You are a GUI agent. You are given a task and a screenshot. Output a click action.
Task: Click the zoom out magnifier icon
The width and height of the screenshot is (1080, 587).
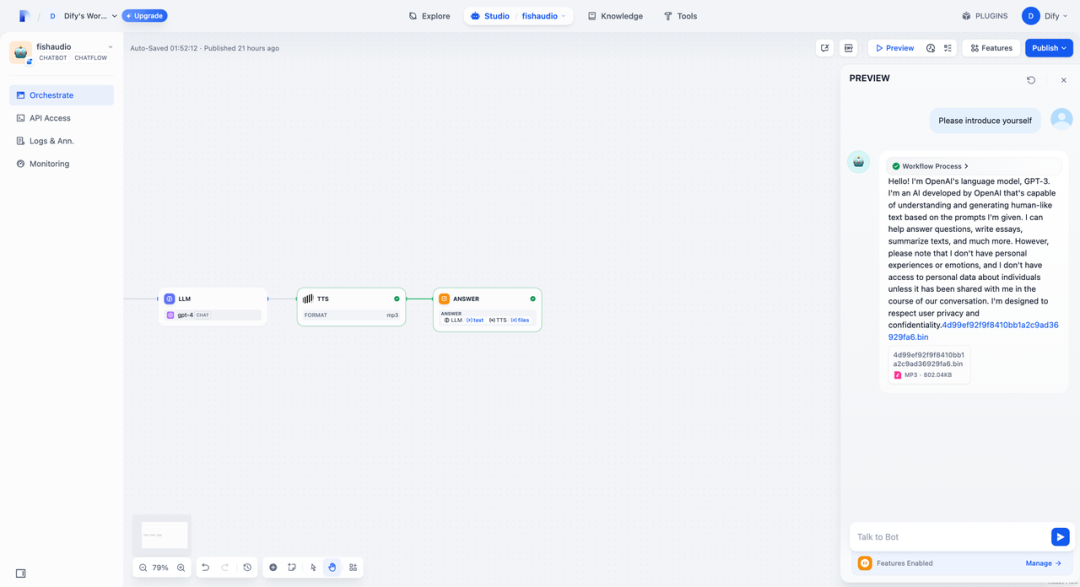coord(141,567)
